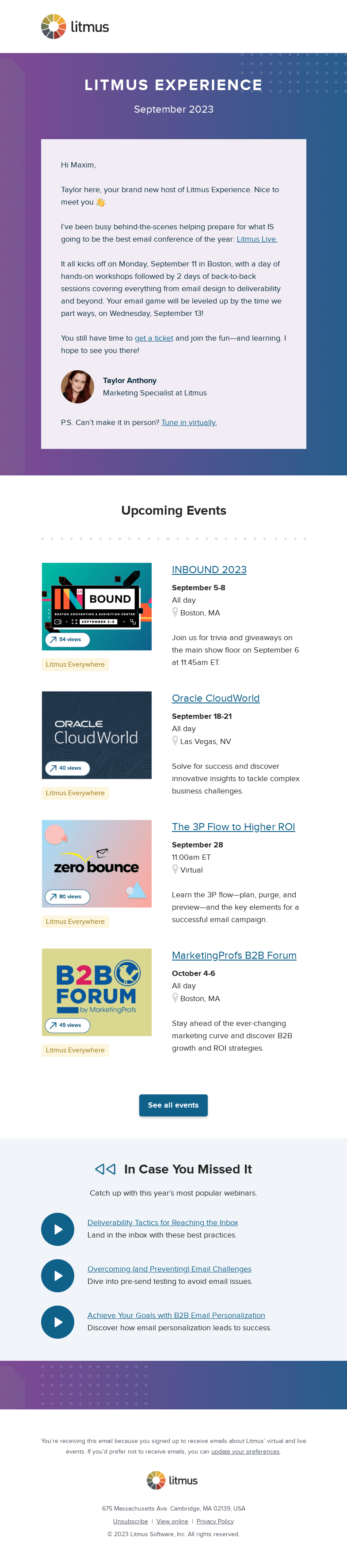This screenshot has height=1568, width=347.
Task: Click the zero bounce banner image
Action: pyautogui.click(x=97, y=863)
